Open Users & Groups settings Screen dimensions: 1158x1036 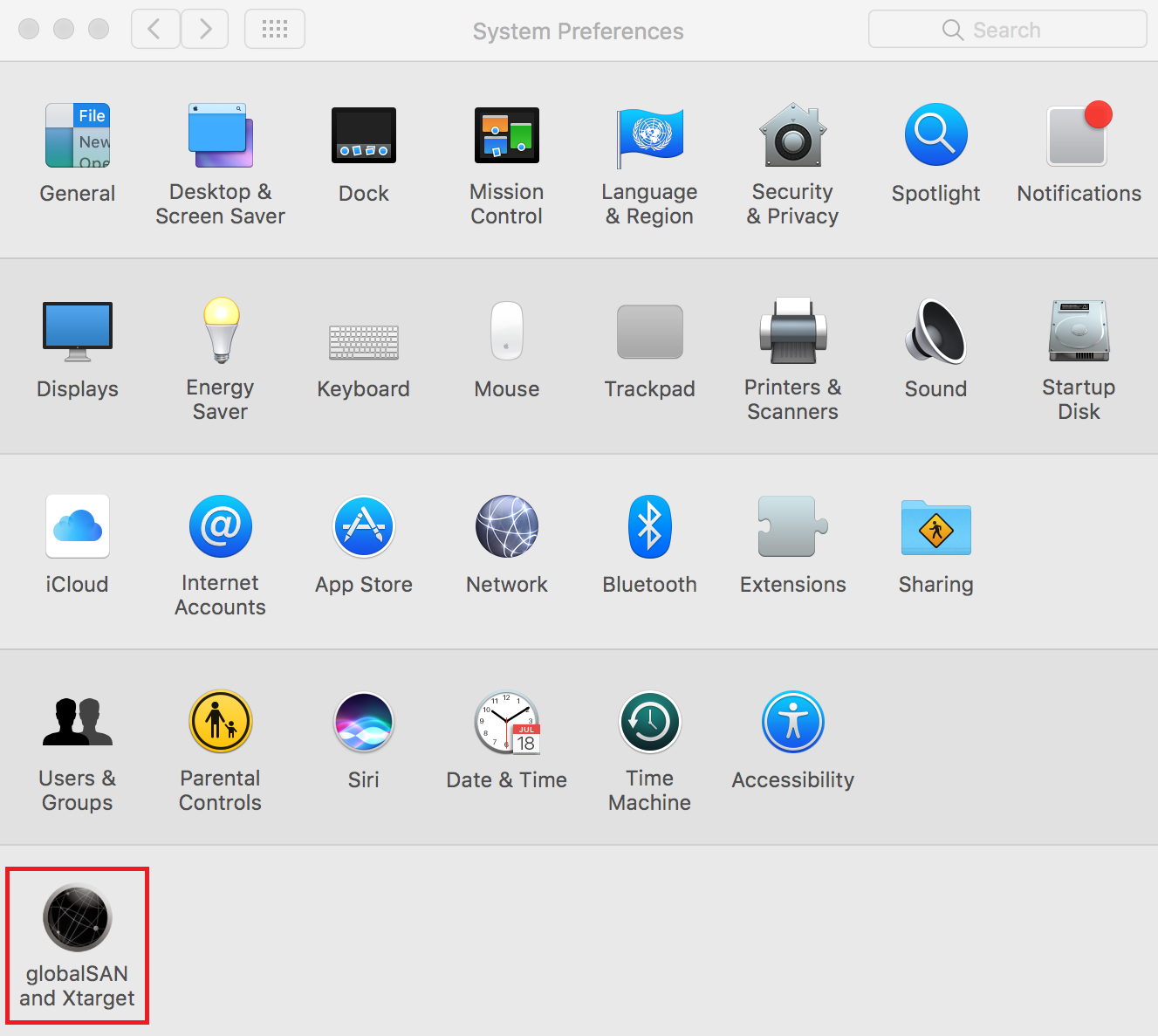(x=77, y=723)
